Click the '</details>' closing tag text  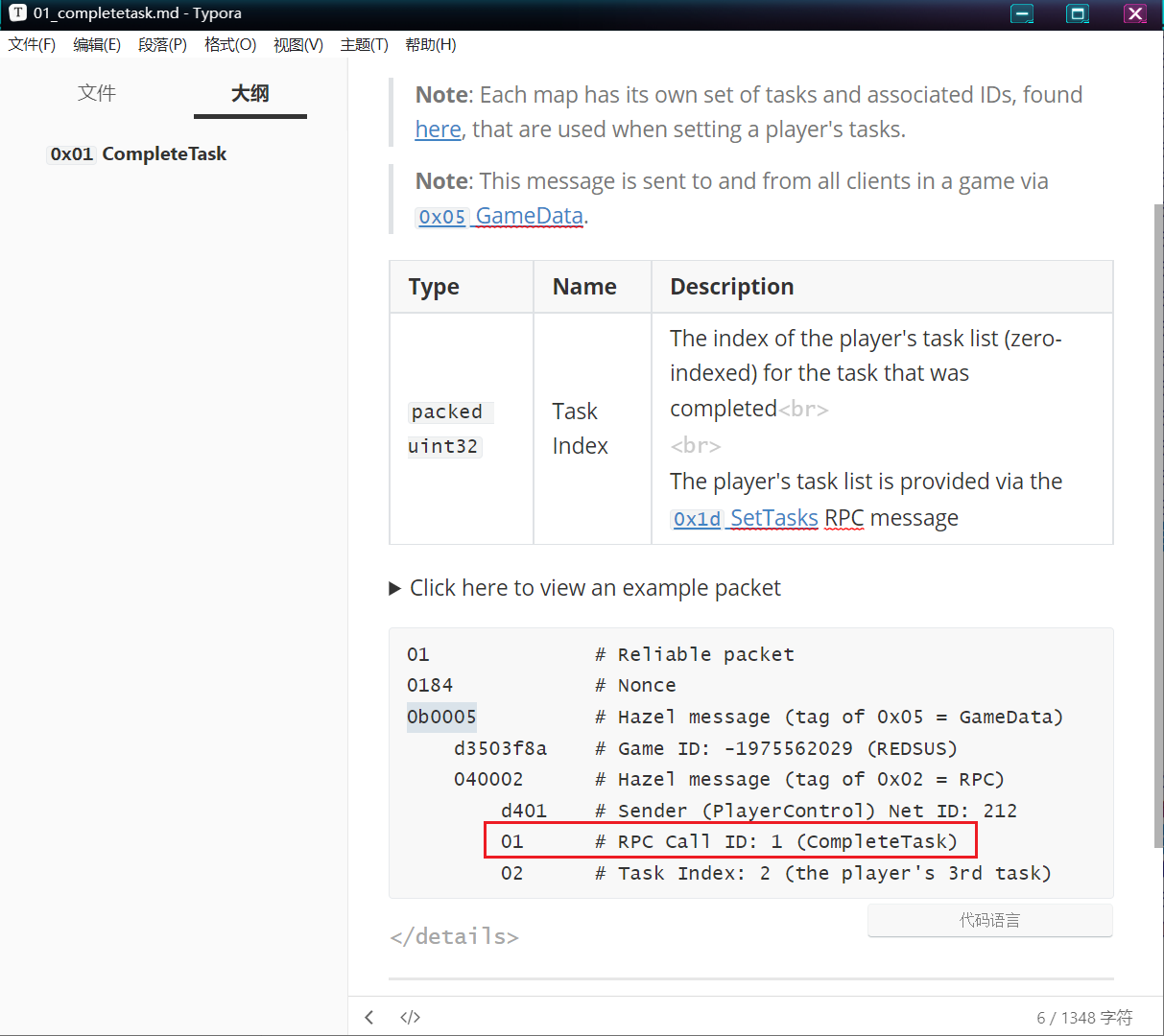pyautogui.click(x=455, y=936)
